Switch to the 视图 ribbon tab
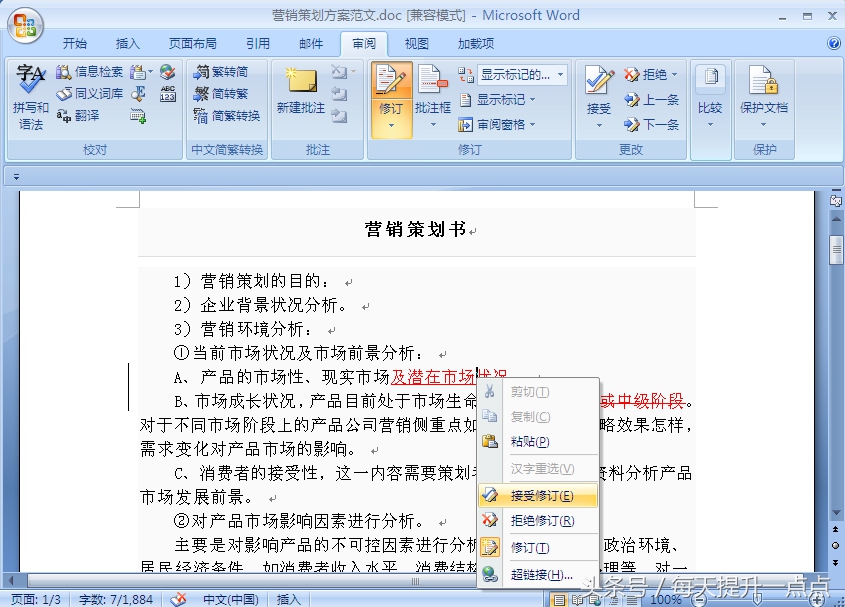Screen dimensions: 845x607 (417, 43)
